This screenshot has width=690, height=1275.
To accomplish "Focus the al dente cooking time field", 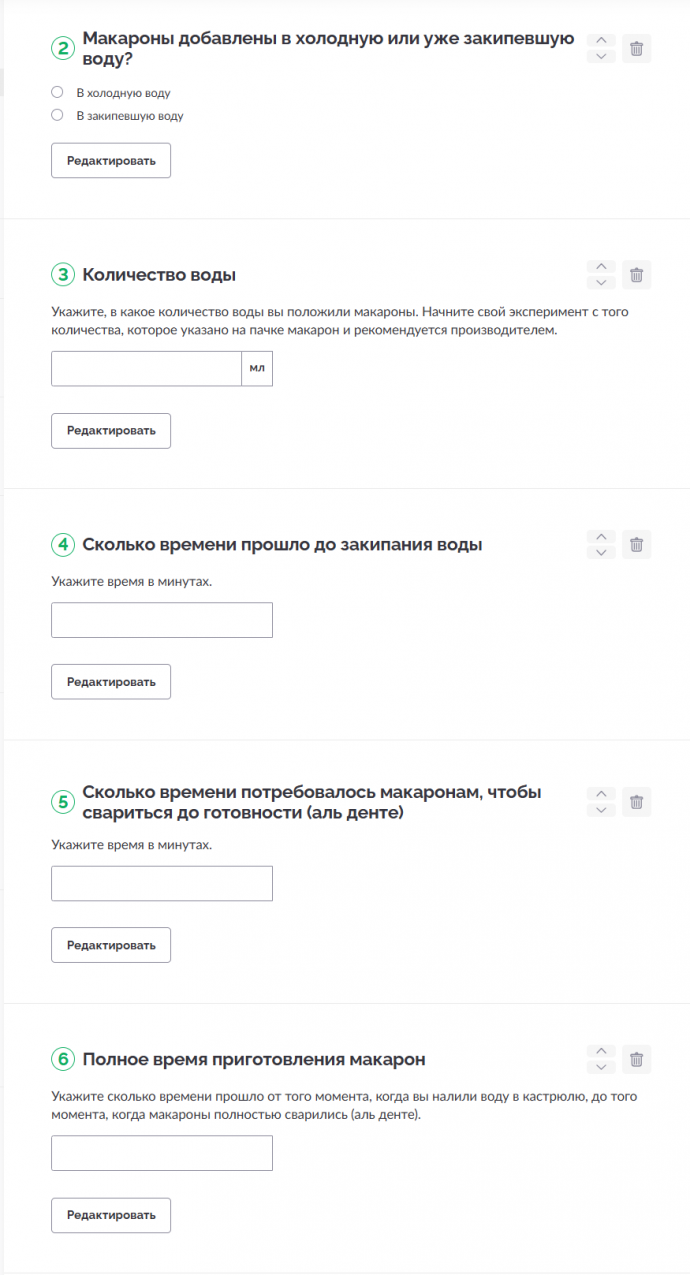I will [162, 884].
